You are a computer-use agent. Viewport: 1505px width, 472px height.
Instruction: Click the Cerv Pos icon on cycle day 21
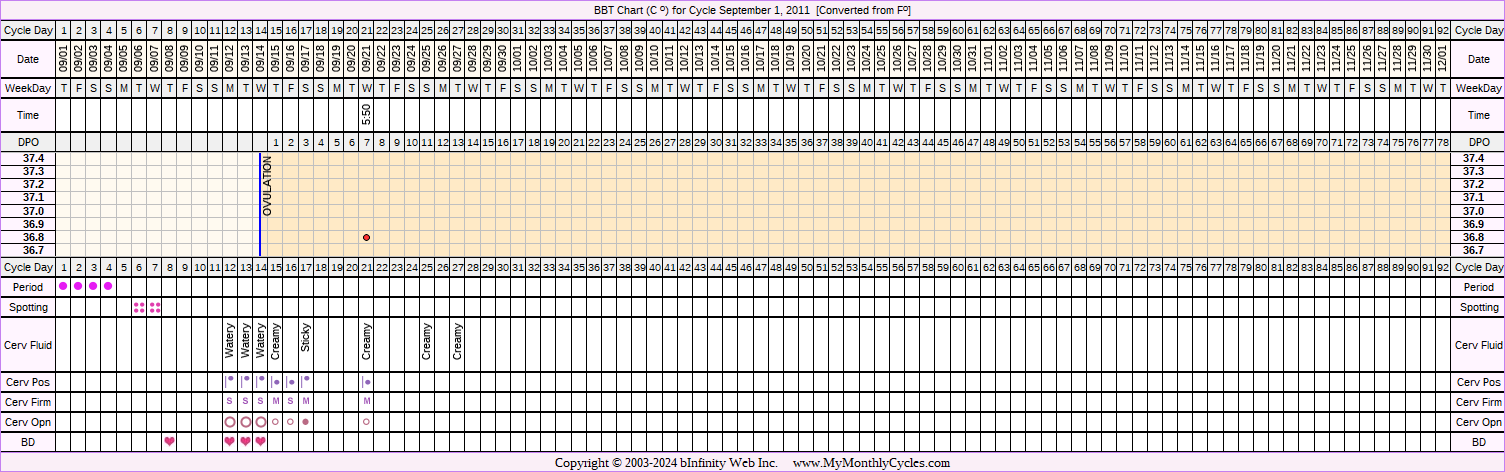(367, 382)
